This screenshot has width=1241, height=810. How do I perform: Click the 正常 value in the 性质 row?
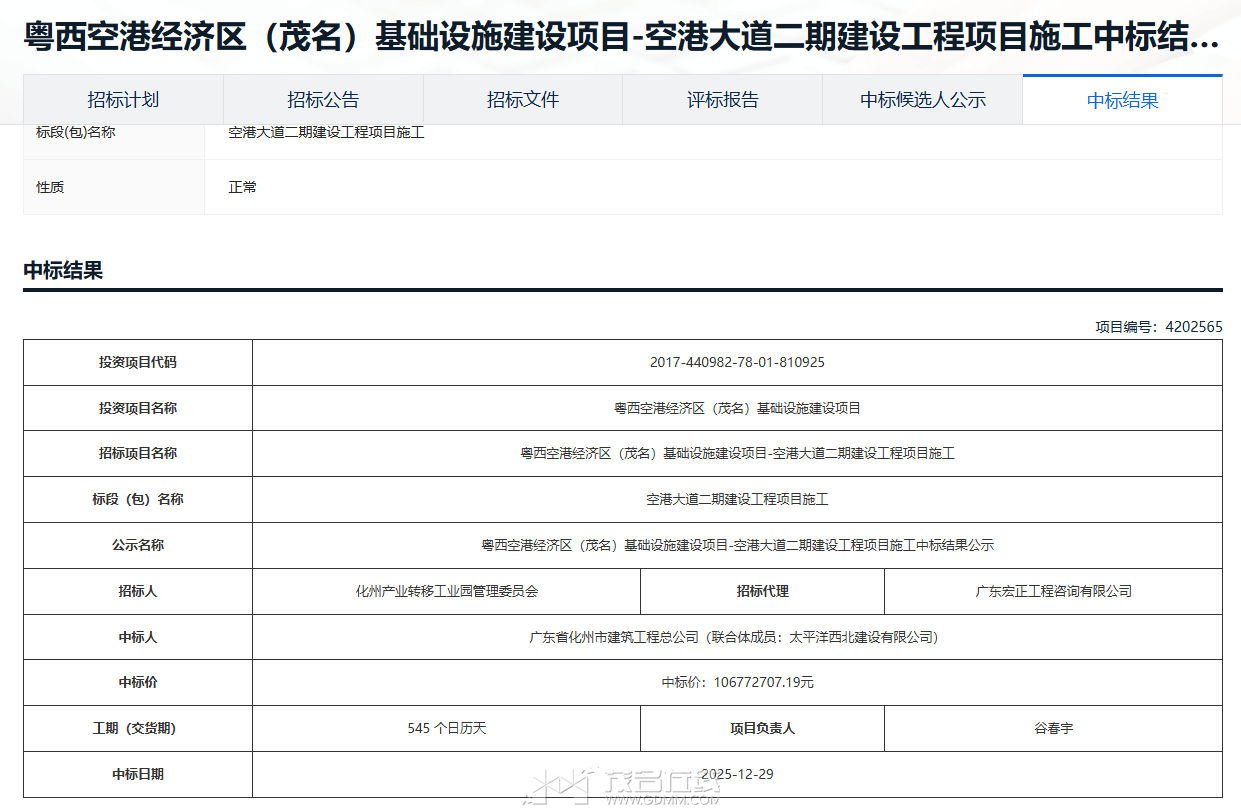(x=242, y=187)
